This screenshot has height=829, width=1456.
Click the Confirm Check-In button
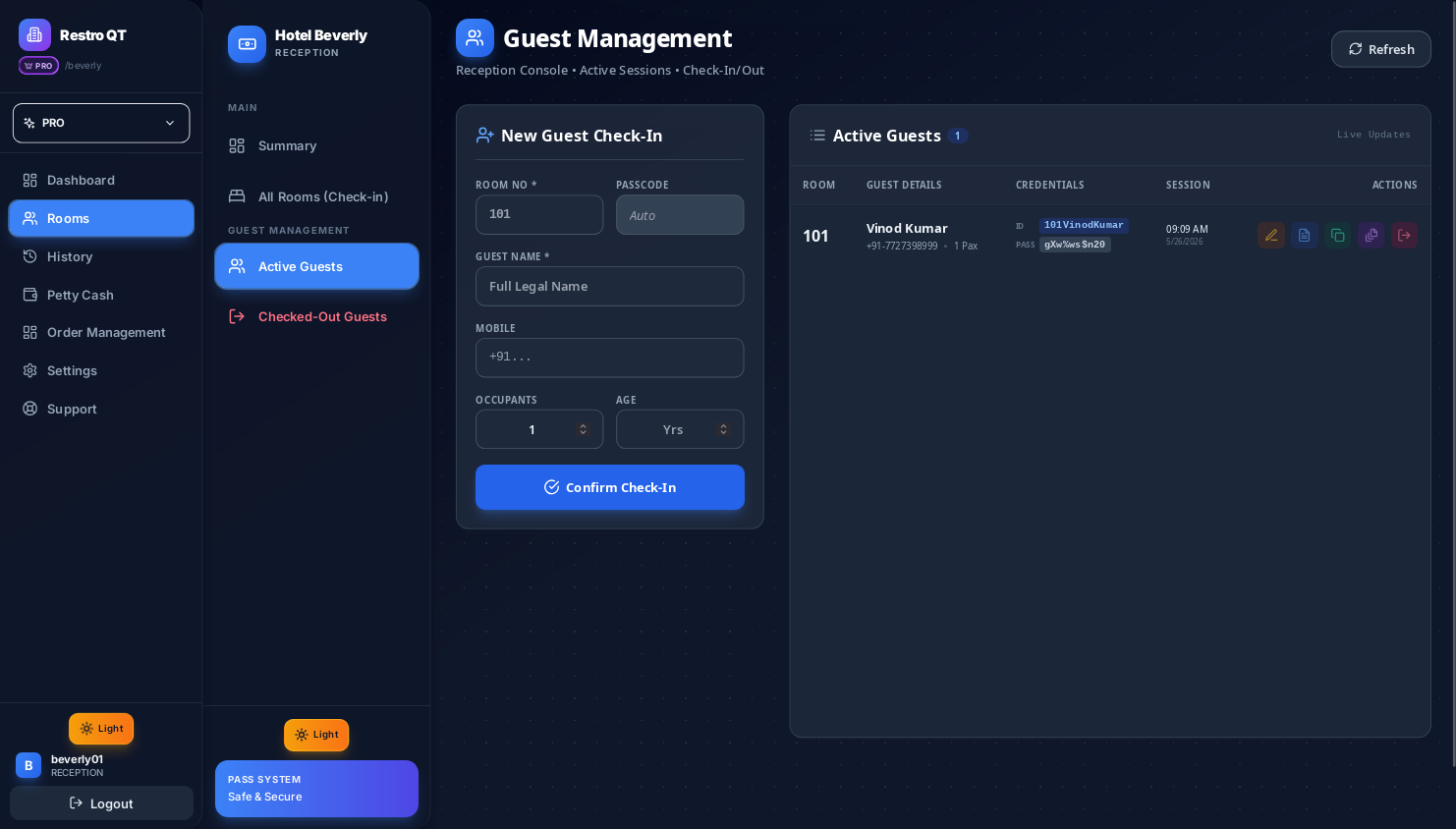(x=610, y=487)
